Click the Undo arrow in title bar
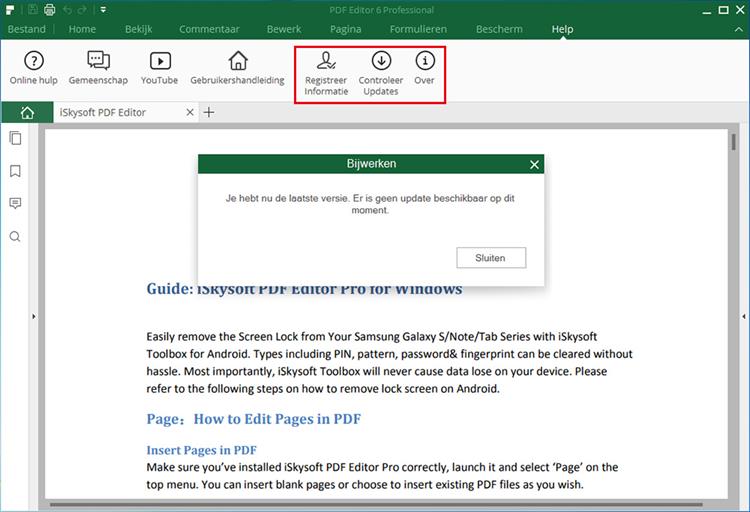Image resolution: width=750 pixels, height=512 pixels. [67, 10]
